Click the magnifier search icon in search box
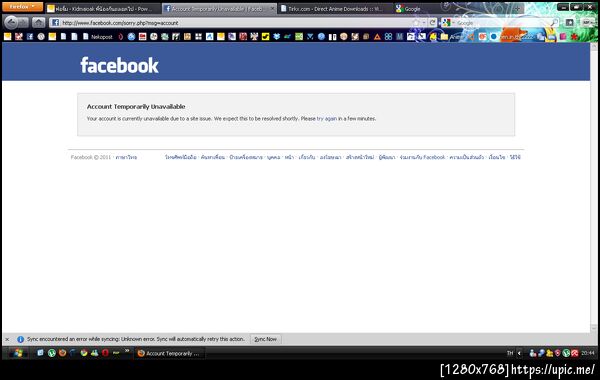The image size is (600, 380). 554,23
